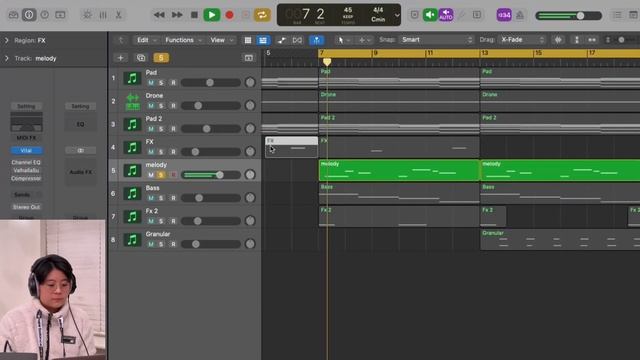The image size is (640, 360).
Task: Open the Toolbar toggle button
Action: coord(60,15)
